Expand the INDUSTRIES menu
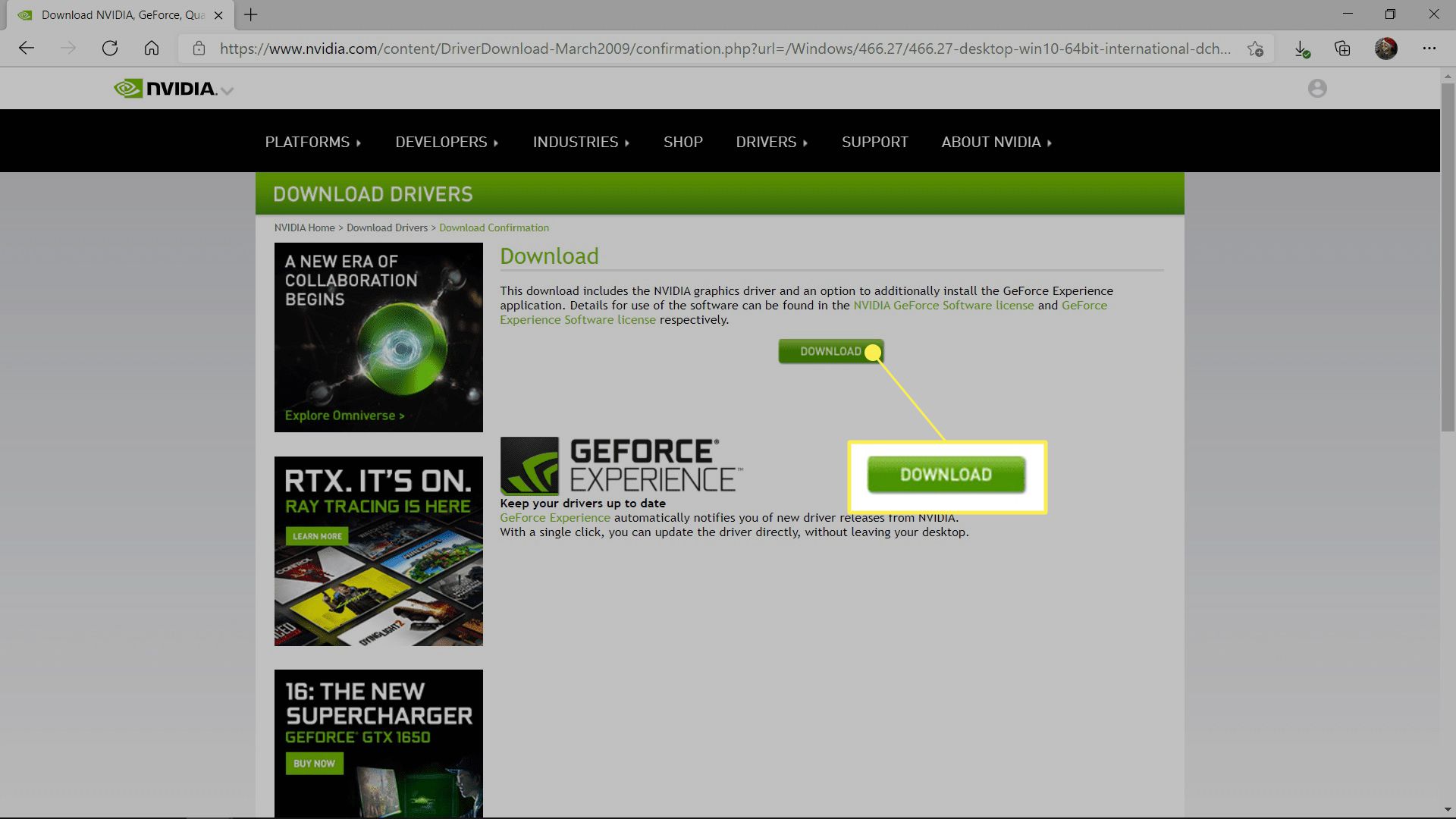This screenshot has width=1456, height=819. pos(581,142)
